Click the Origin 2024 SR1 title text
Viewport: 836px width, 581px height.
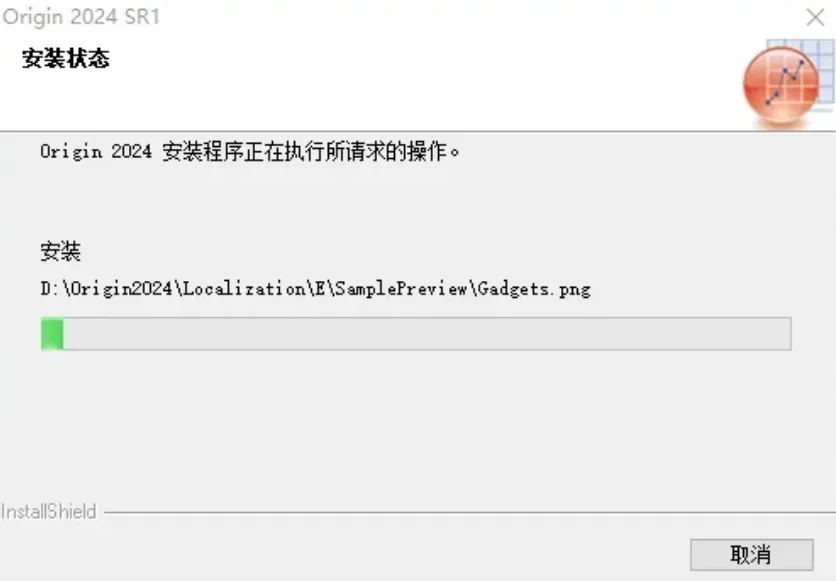(81, 17)
